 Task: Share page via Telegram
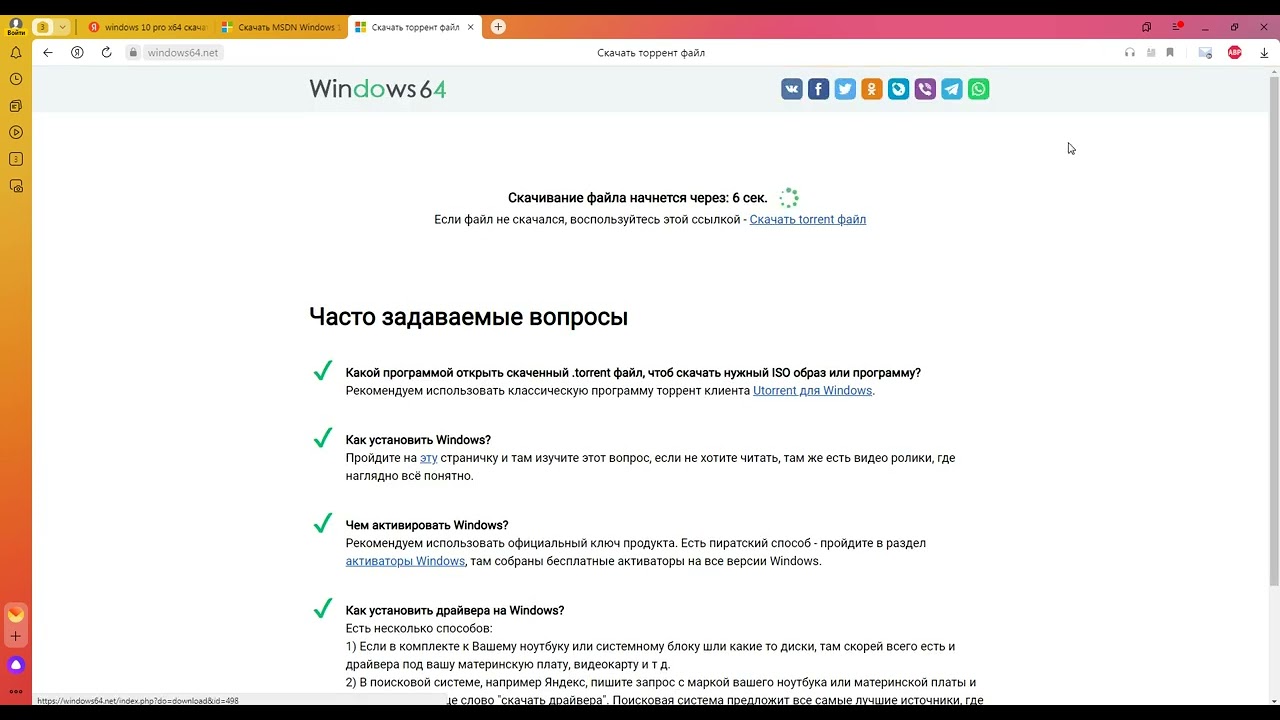(x=952, y=89)
